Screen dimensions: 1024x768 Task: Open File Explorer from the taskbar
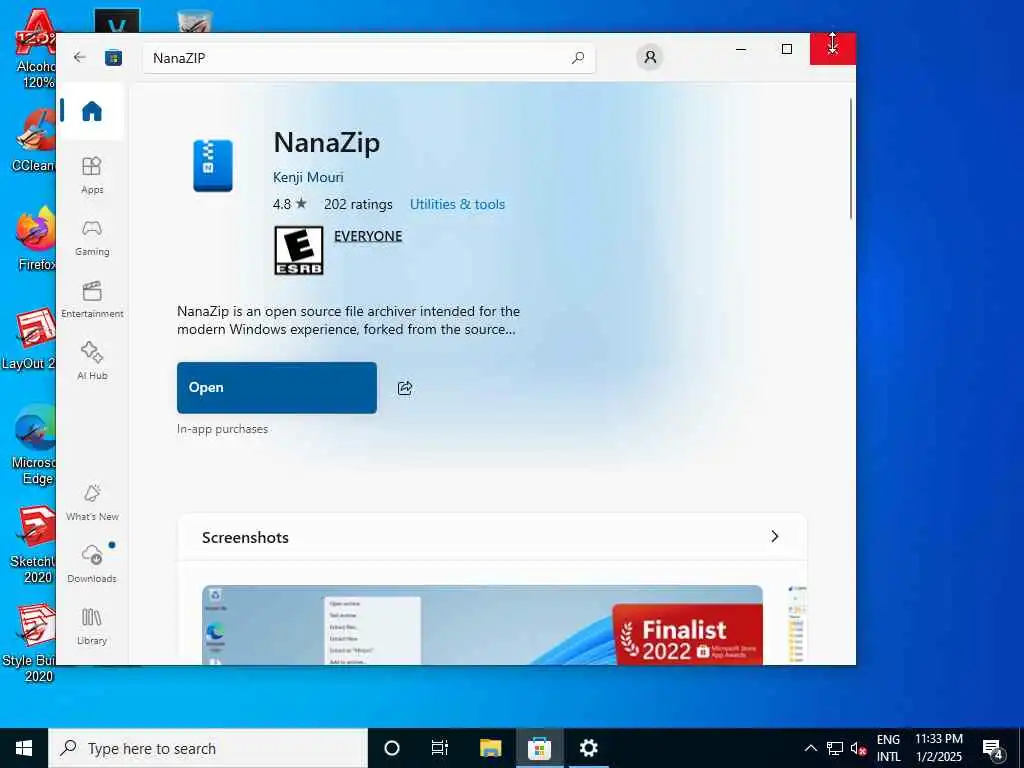click(x=490, y=748)
